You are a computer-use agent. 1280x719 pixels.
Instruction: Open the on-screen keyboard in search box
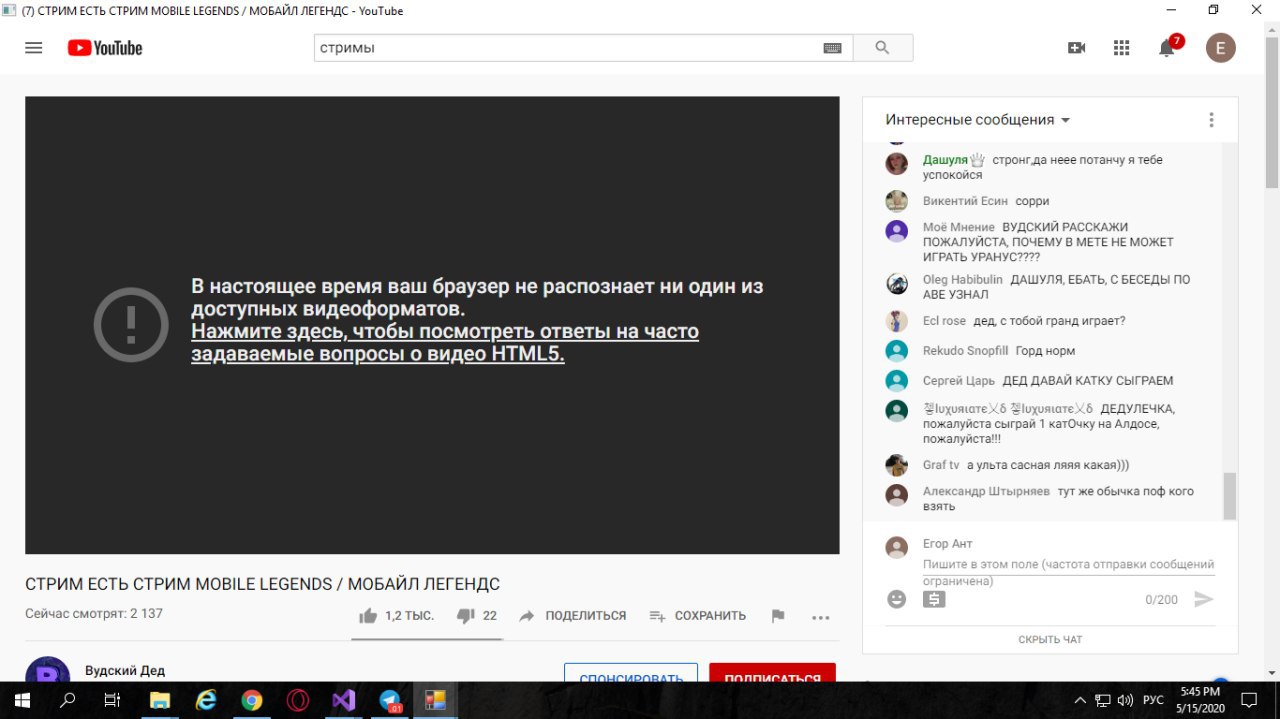pos(832,48)
